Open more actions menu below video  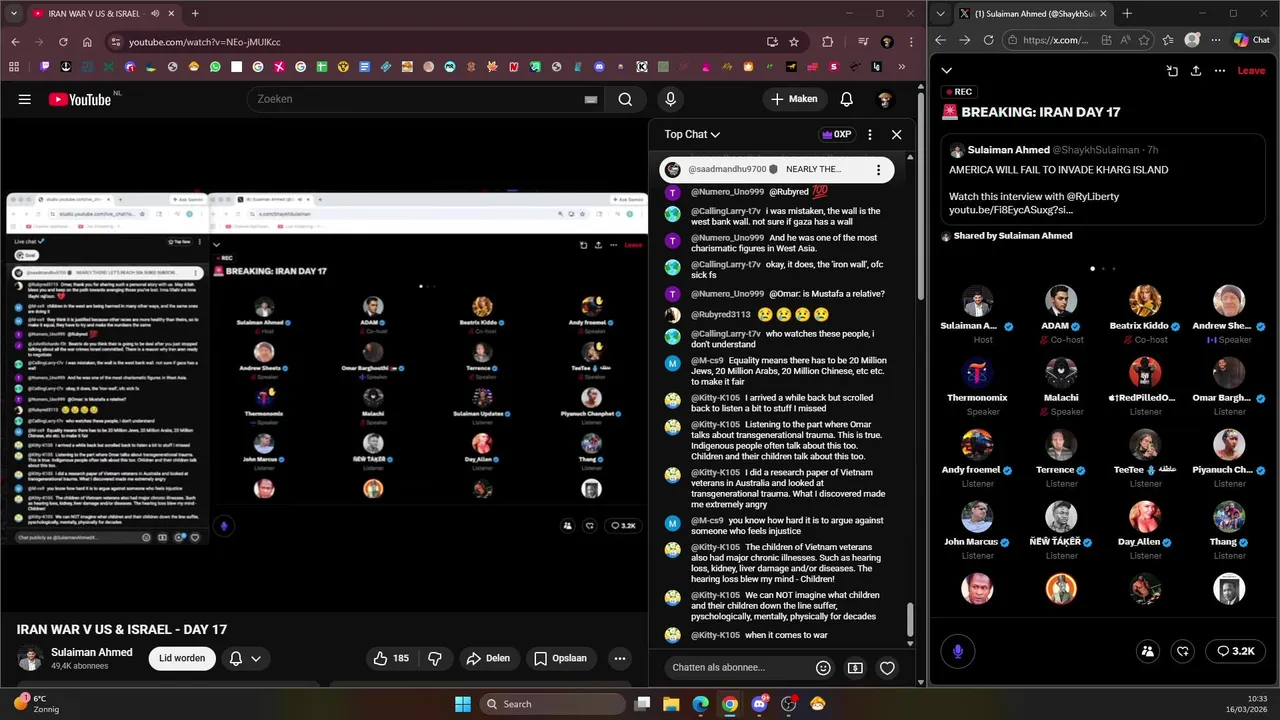point(620,658)
